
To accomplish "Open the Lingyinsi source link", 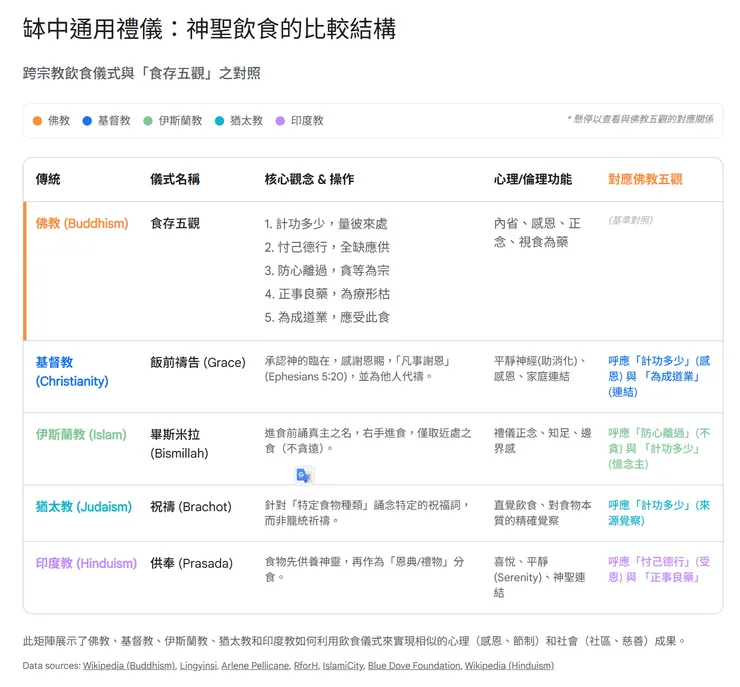I will (199, 666).
